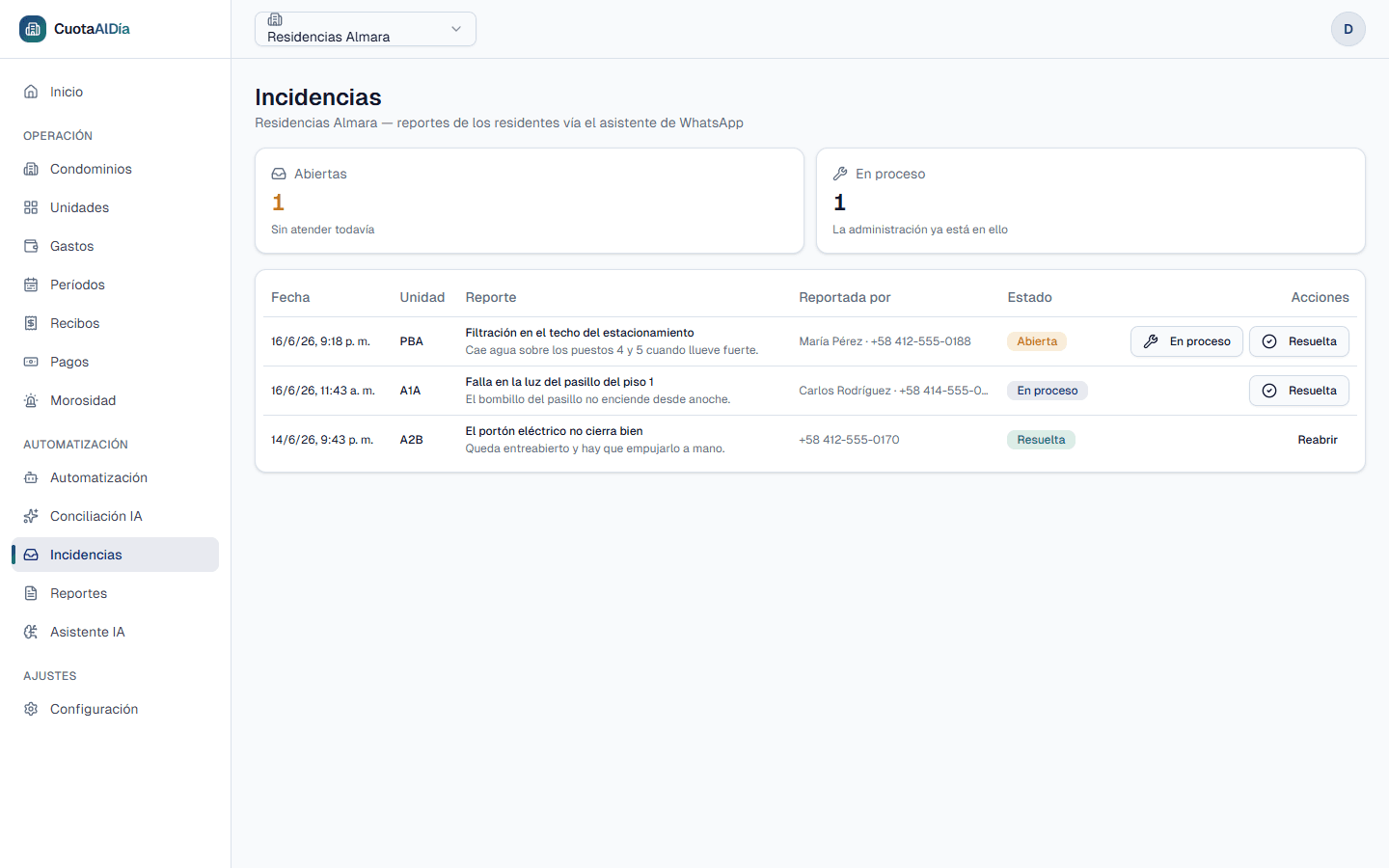
Task: Click the Inicio home icon
Action: (31, 92)
